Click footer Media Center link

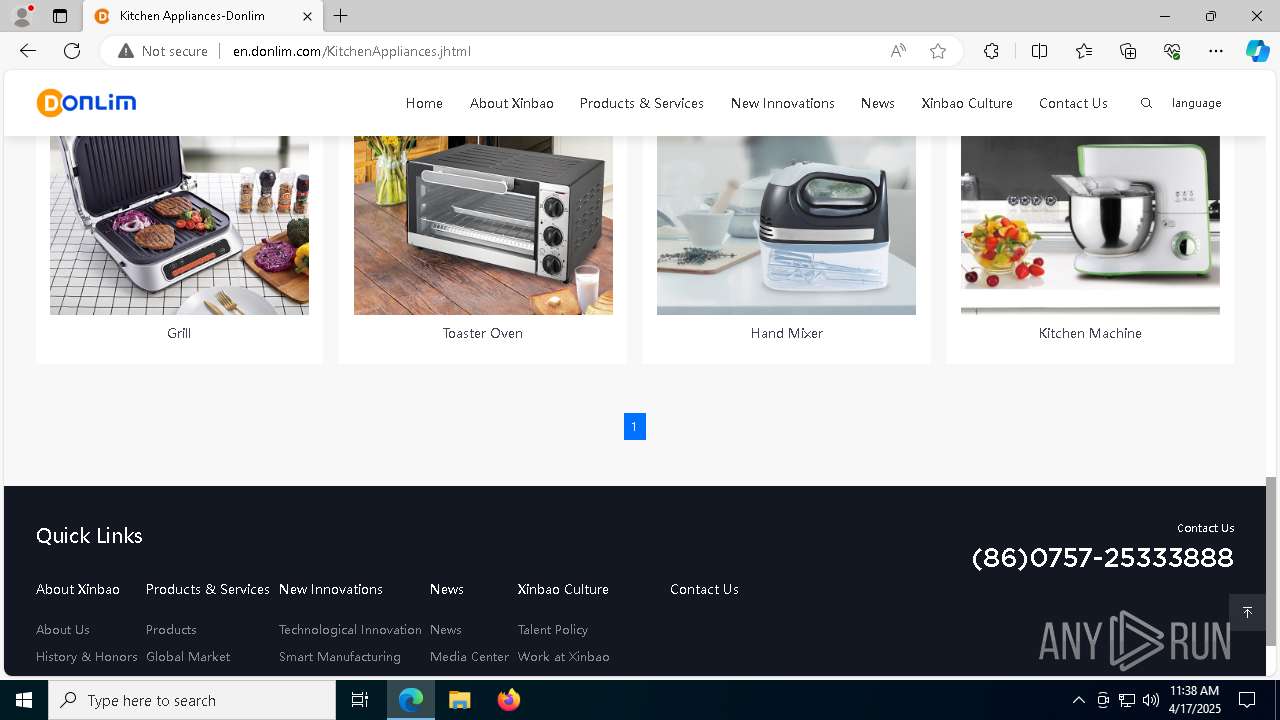469,656
